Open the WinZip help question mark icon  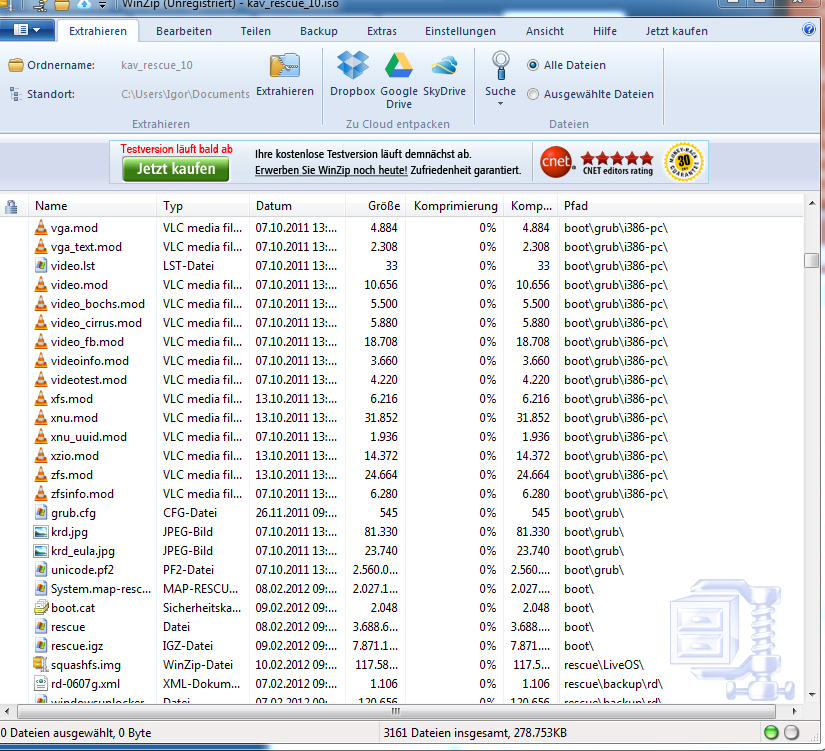pos(809,29)
